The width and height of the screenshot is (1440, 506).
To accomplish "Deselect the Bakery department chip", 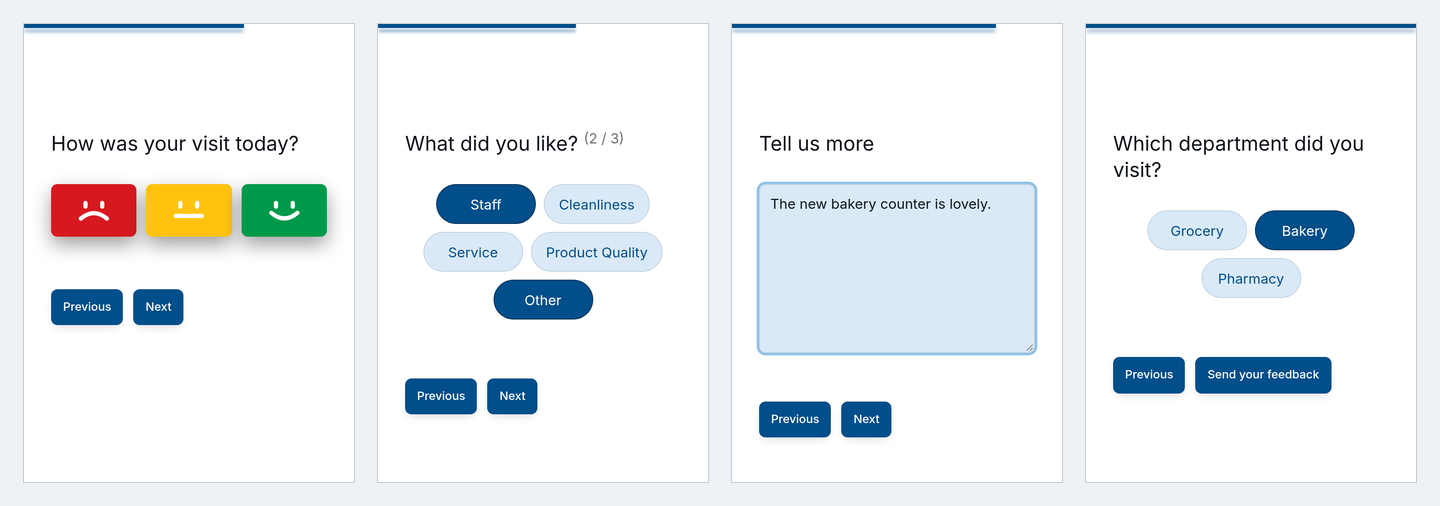I will [x=1305, y=230].
